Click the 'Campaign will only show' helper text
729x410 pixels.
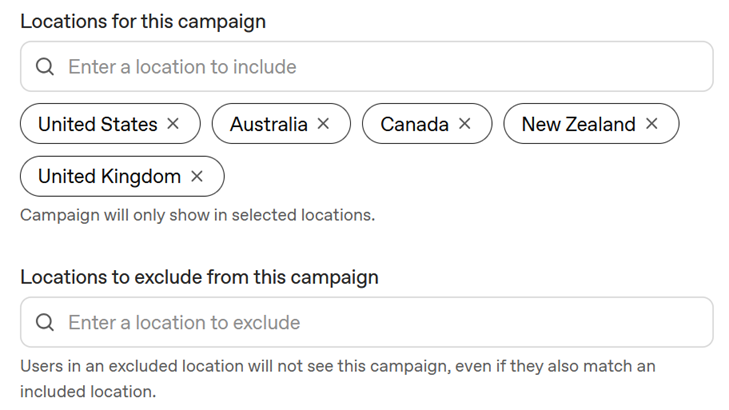[198, 215]
